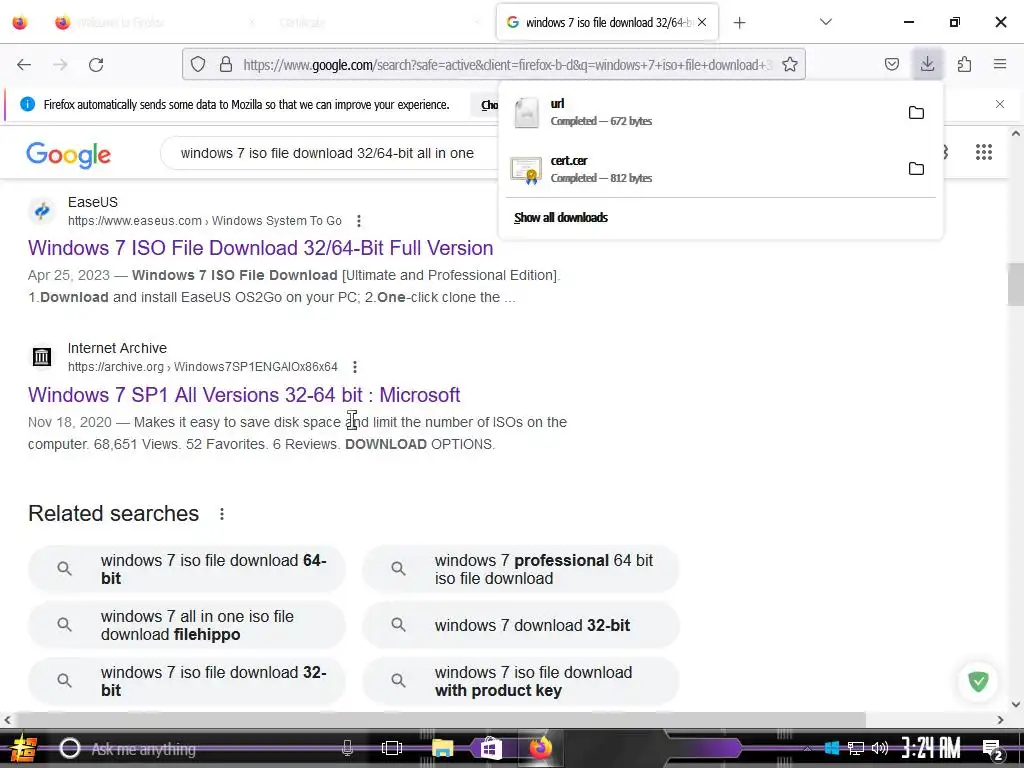The height and width of the screenshot is (768, 1024).
Task: Open more options for Internet Archive result
Action: [355, 367]
